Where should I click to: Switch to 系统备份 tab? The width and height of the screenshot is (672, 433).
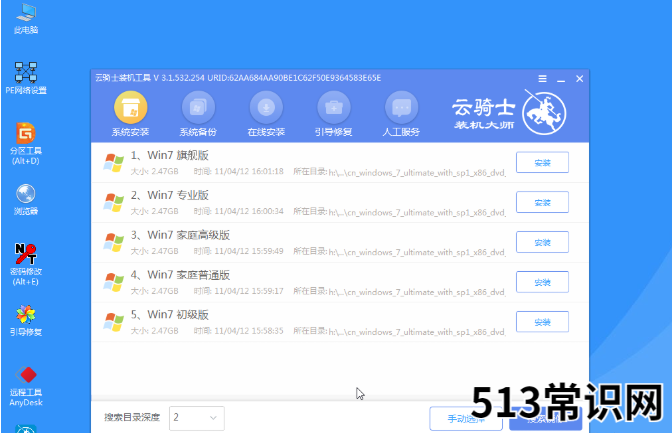tap(198, 114)
